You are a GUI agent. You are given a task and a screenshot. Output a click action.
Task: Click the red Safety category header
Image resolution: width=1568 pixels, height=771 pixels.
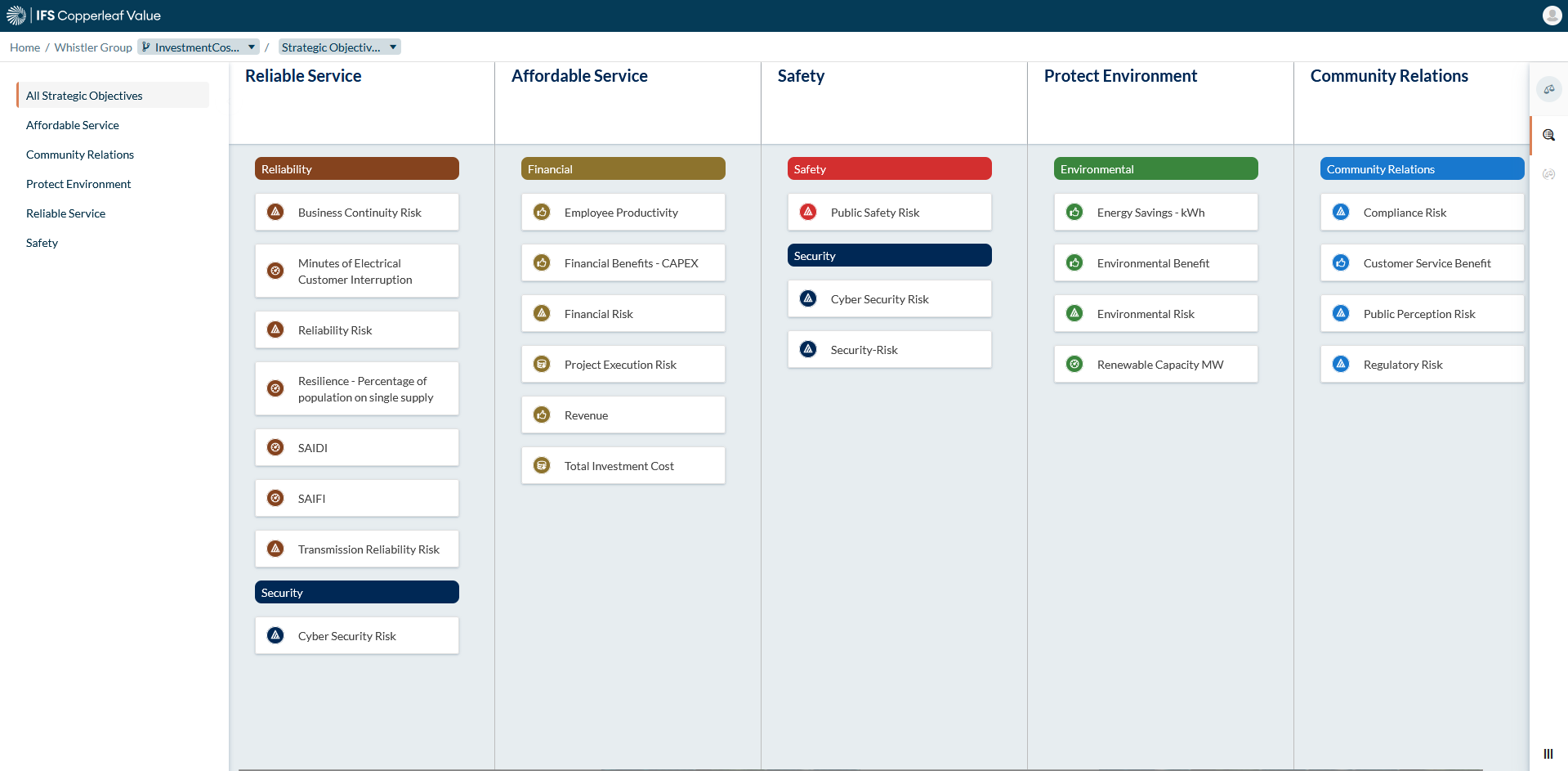889,169
